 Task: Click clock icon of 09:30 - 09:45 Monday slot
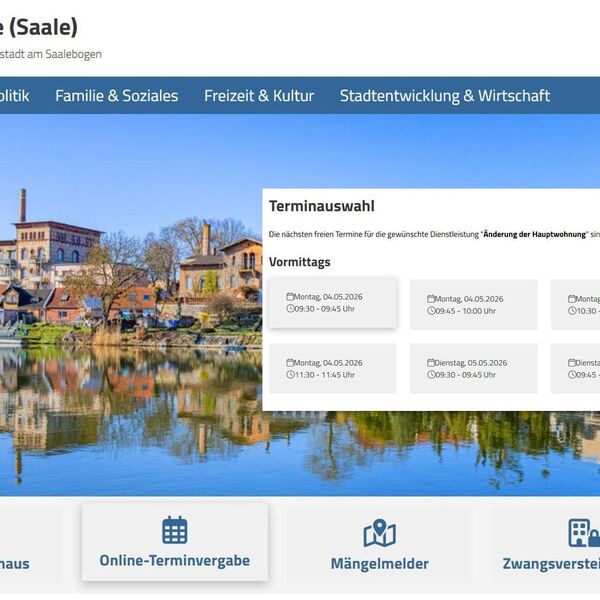point(290,308)
